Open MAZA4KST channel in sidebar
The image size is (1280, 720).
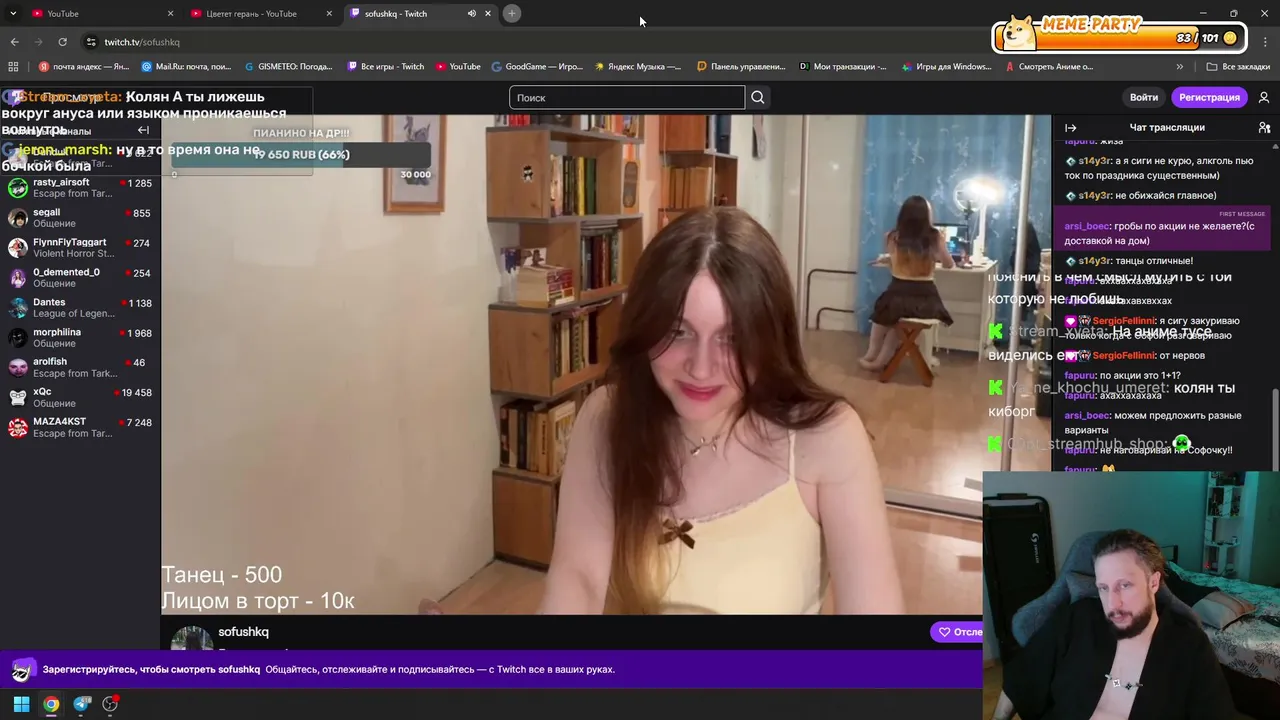(x=80, y=427)
